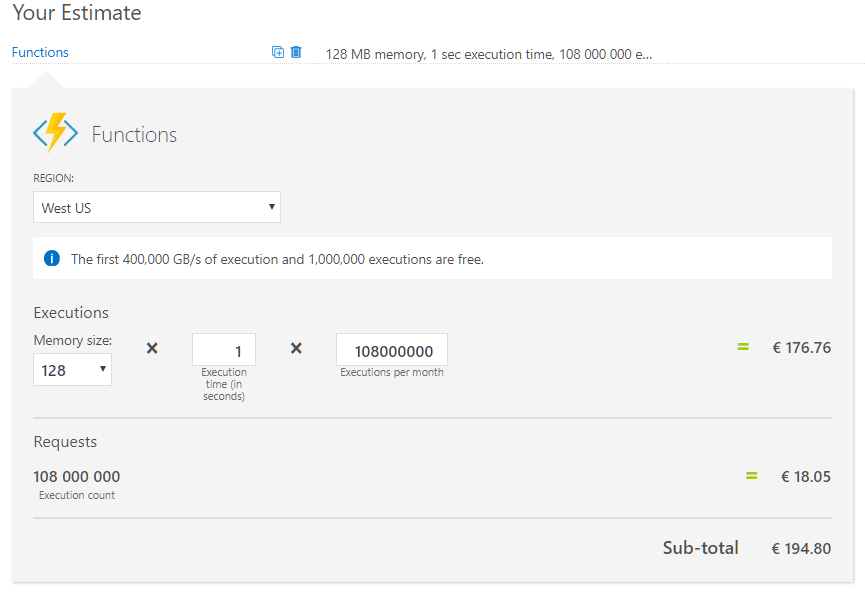Click the Executions per month input field
The image size is (865, 602).
tap(392, 350)
